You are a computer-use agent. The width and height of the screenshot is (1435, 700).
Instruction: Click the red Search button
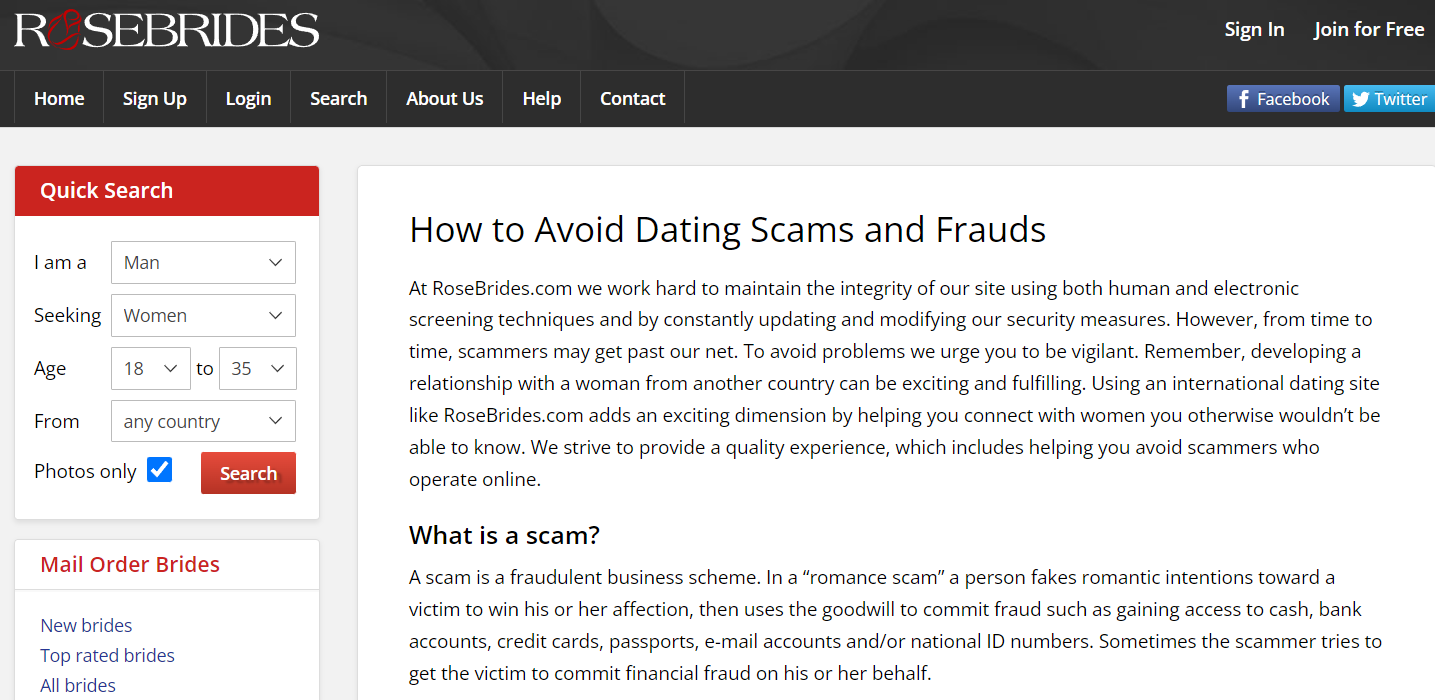point(248,472)
